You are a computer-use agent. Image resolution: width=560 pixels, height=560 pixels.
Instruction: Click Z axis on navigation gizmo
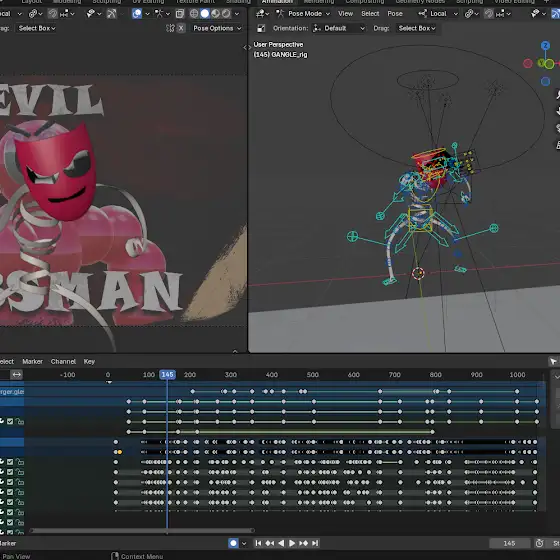tap(545, 46)
